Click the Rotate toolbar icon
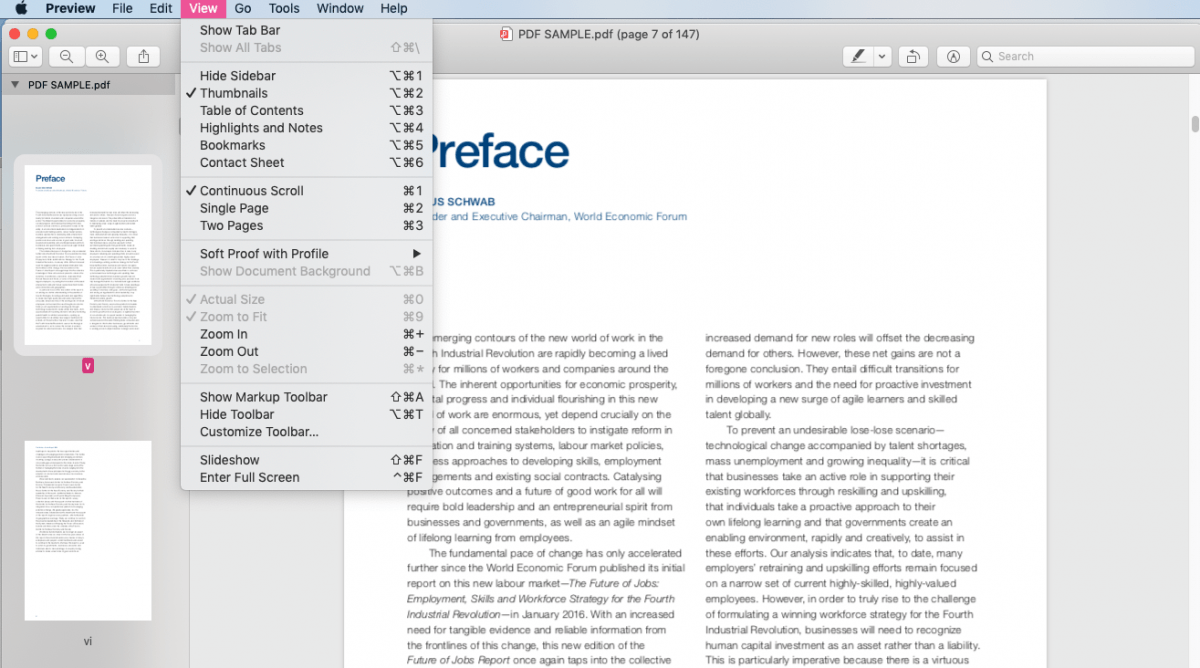Viewport: 1200px width, 668px height. (x=912, y=57)
